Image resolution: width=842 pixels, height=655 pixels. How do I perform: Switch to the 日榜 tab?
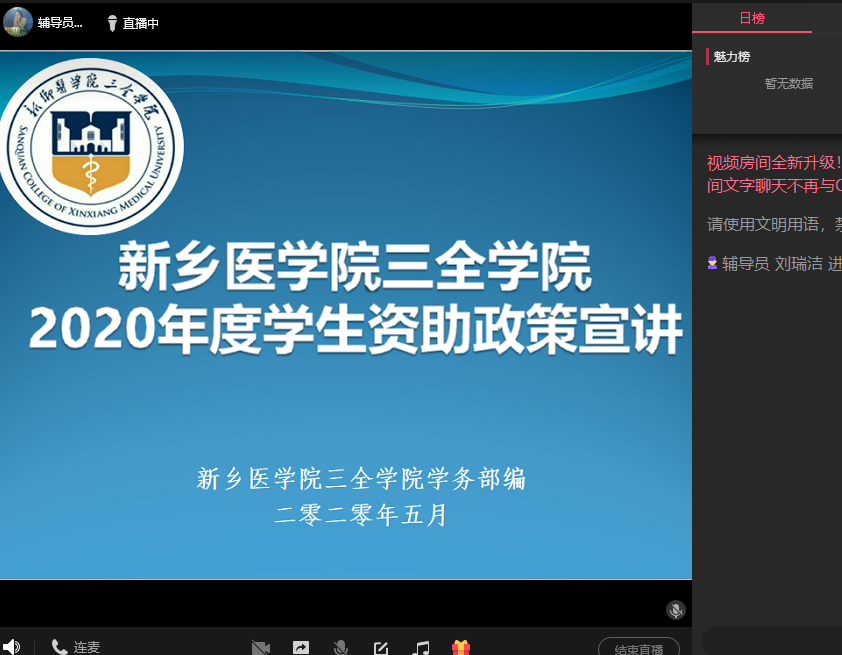752,18
